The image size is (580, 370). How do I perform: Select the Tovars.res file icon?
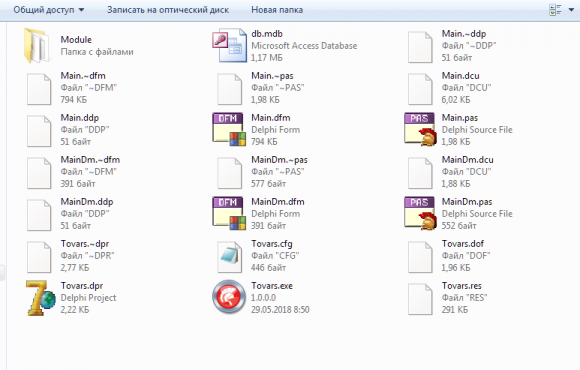coord(420,299)
